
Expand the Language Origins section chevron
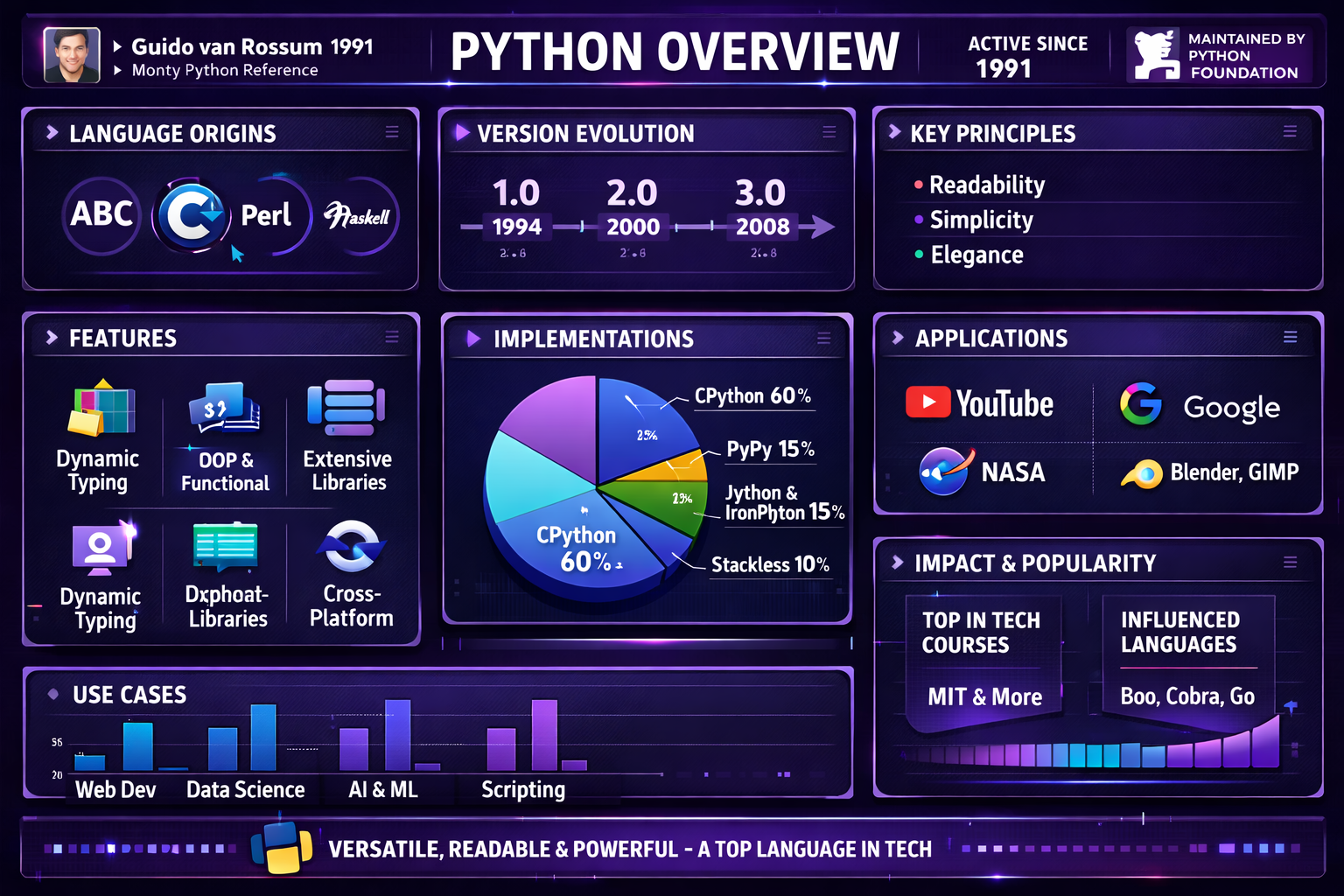[x=52, y=132]
